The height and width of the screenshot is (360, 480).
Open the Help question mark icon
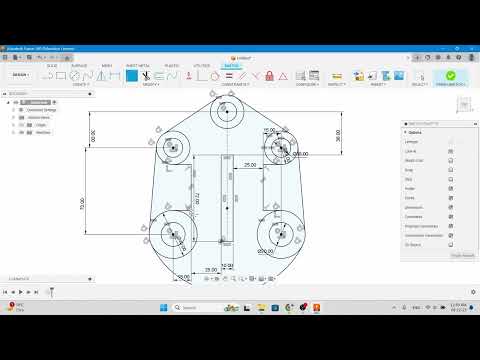pyautogui.click(x=459, y=57)
